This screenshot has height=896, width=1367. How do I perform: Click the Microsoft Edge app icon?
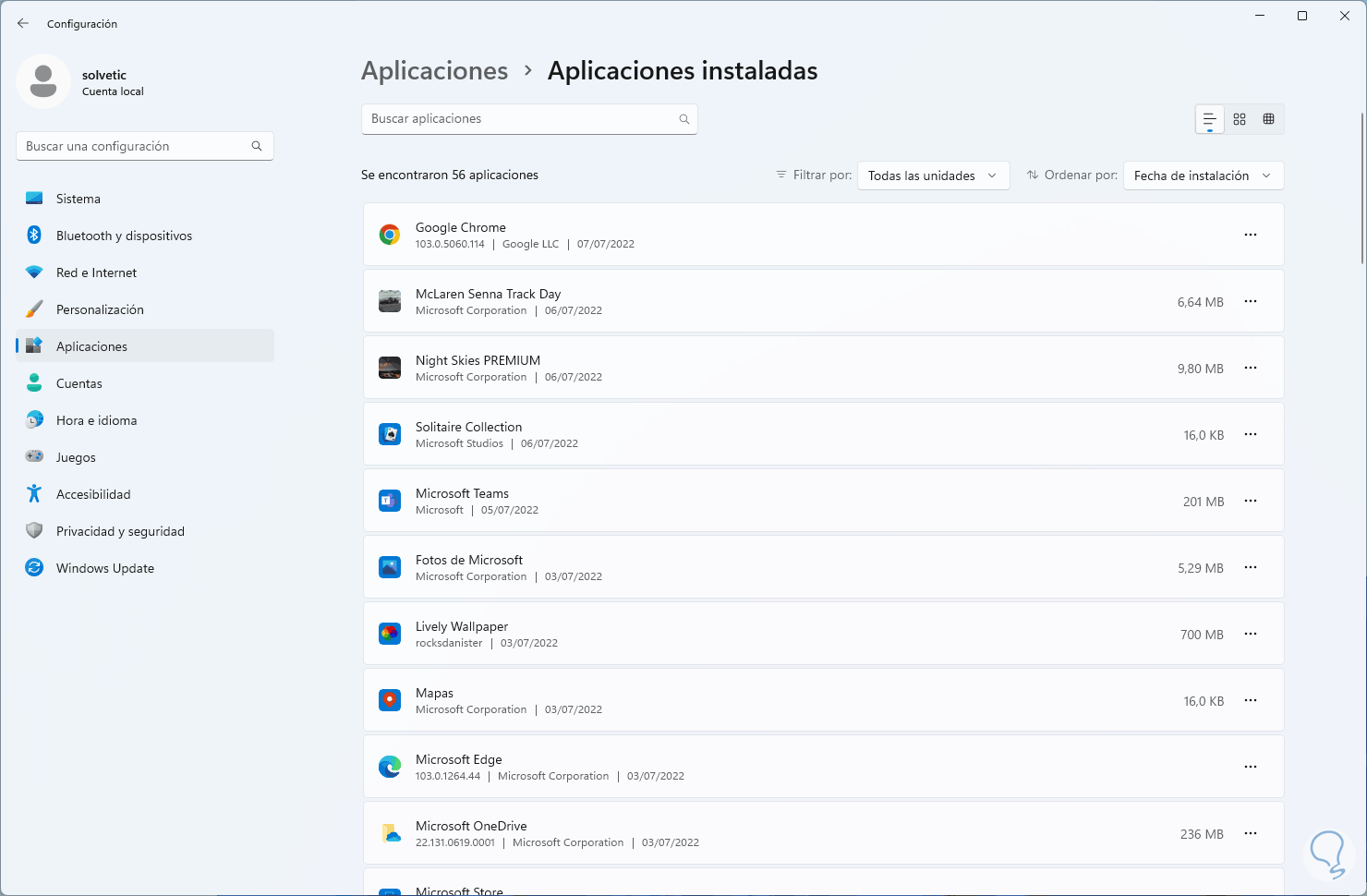pos(390,767)
